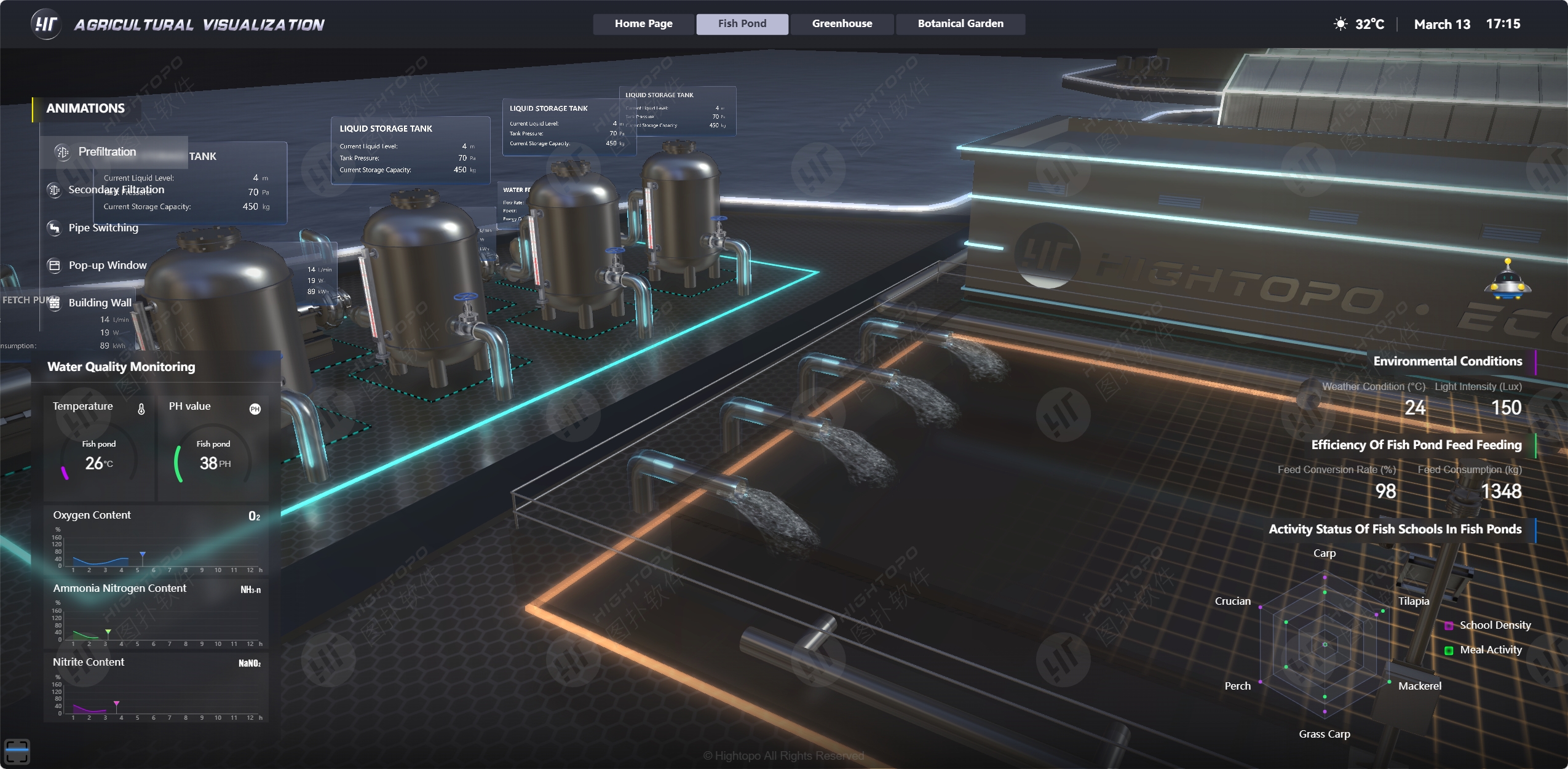Image resolution: width=1568 pixels, height=769 pixels.
Task: Click the Pop-up Window animation label
Action: (x=108, y=265)
